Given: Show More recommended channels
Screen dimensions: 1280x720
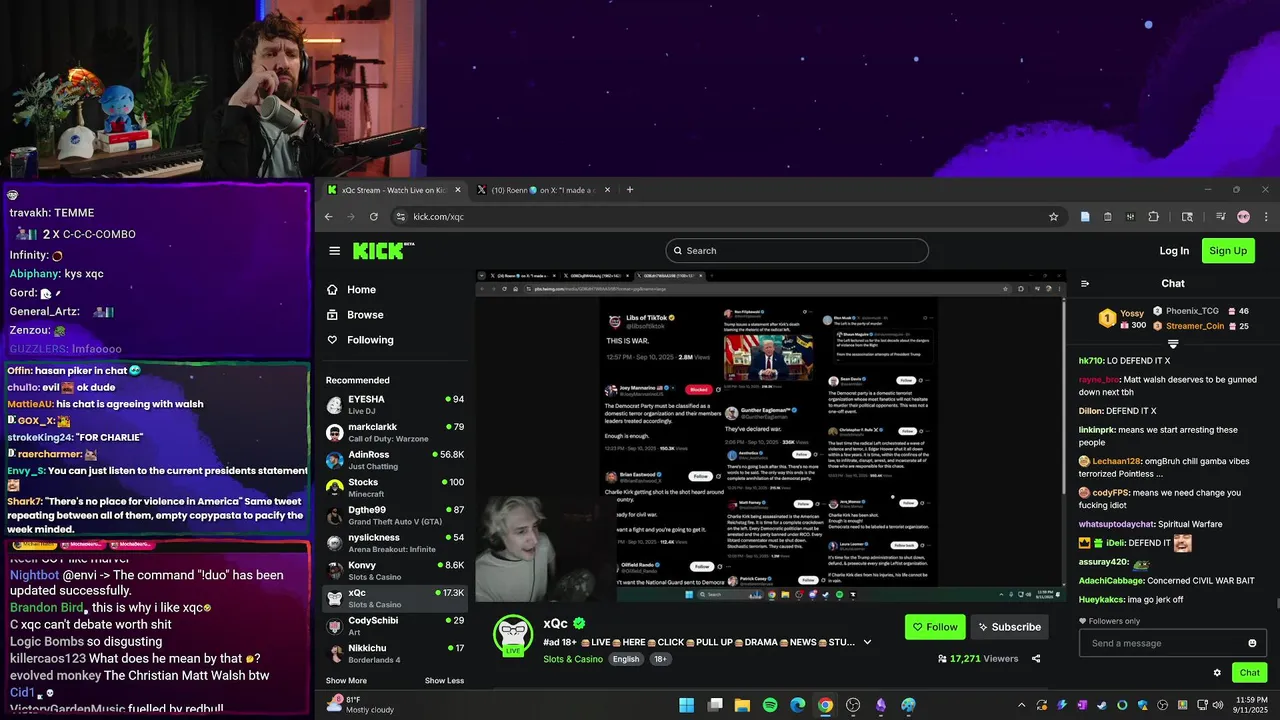Looking at the screenshot, I should coord(346,681).
